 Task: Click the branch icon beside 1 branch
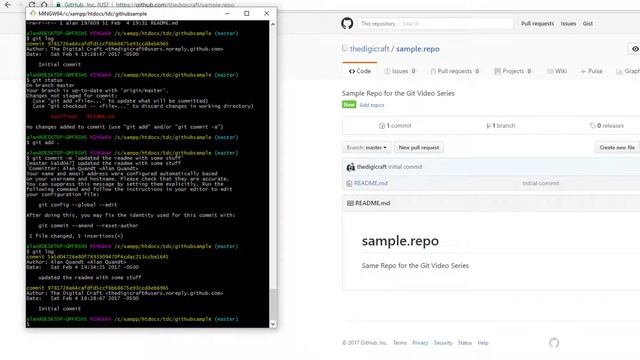click(488, 126)
